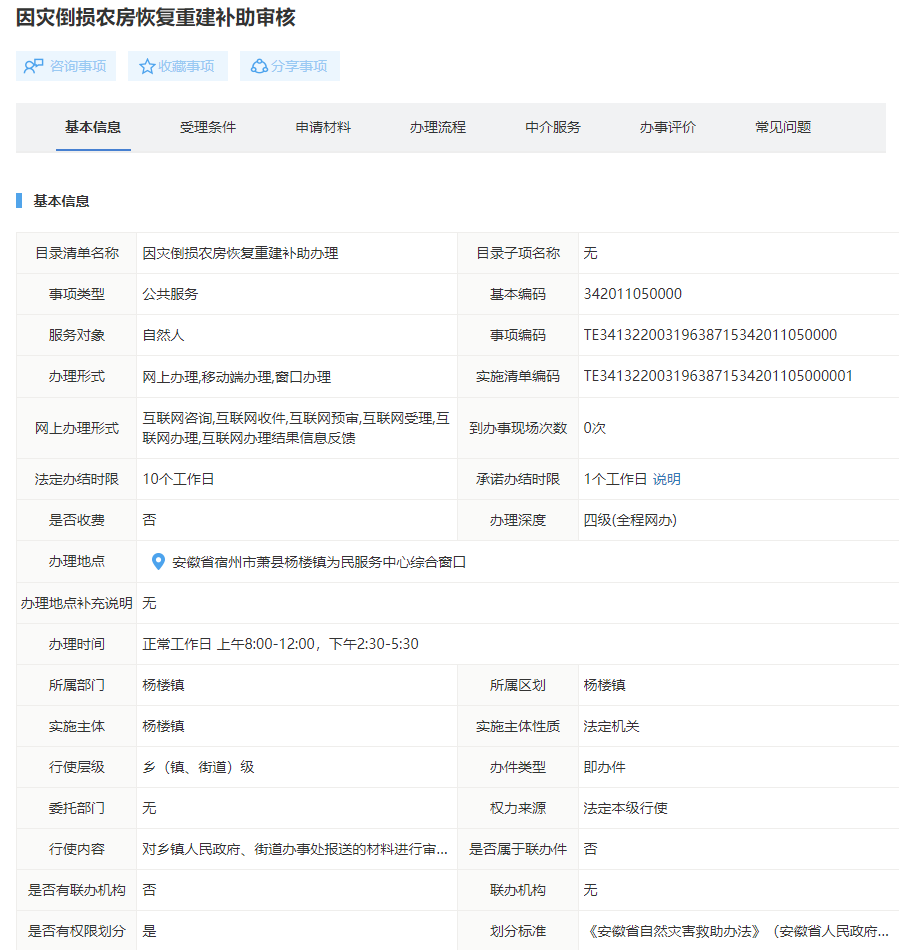Go to the 申请材料 tab
This screenshot has width=899, height=950.
pyautogui.click(x=323, y=127)
